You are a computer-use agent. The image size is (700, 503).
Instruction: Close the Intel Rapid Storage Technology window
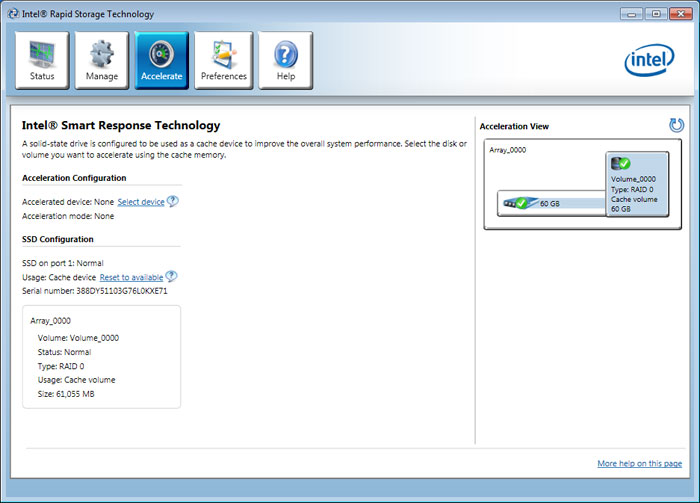(x=681, y=14)
